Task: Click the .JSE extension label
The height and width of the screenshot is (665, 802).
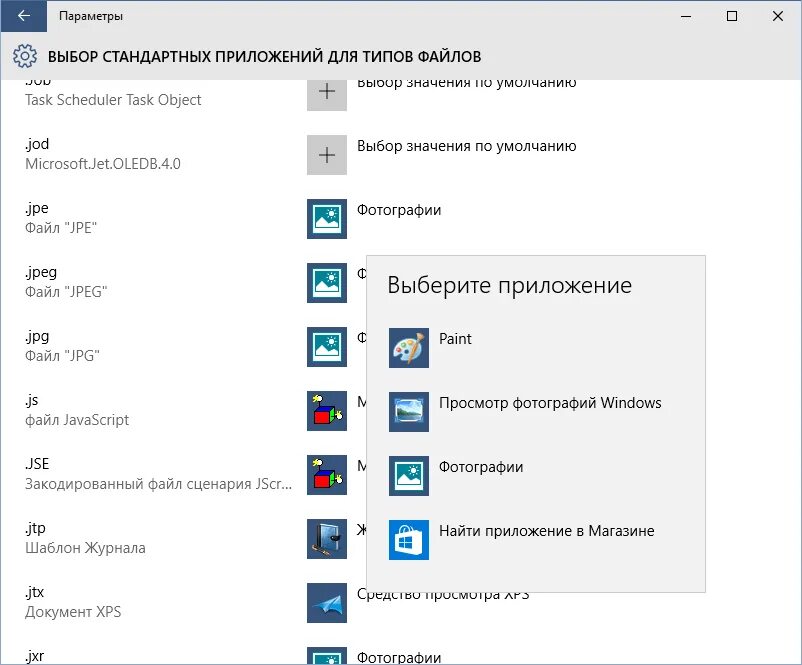Action: tap(37, 464)
